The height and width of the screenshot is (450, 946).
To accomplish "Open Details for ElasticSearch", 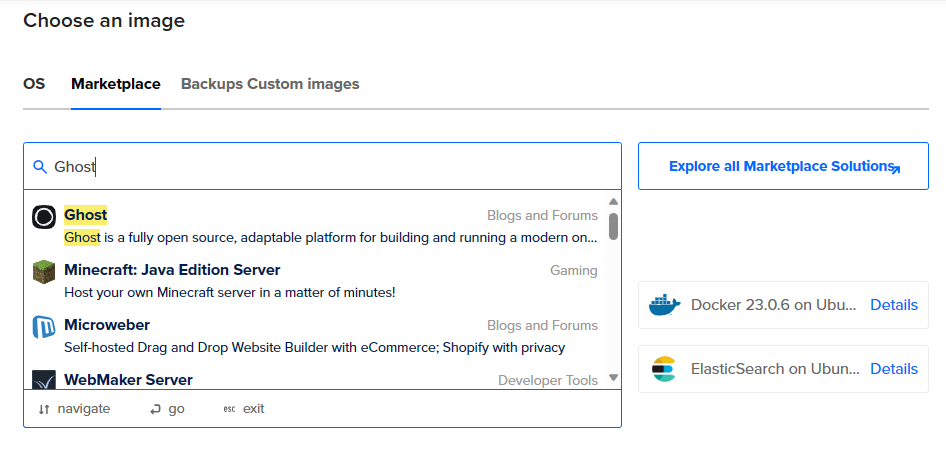I will (894, 369).
